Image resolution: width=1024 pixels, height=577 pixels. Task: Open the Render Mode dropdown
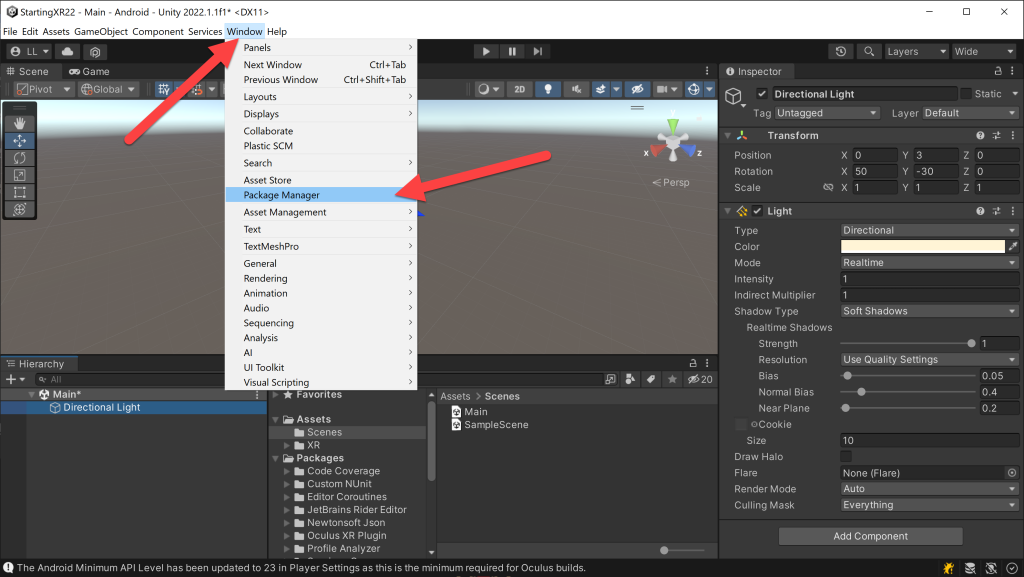[929, 488]
